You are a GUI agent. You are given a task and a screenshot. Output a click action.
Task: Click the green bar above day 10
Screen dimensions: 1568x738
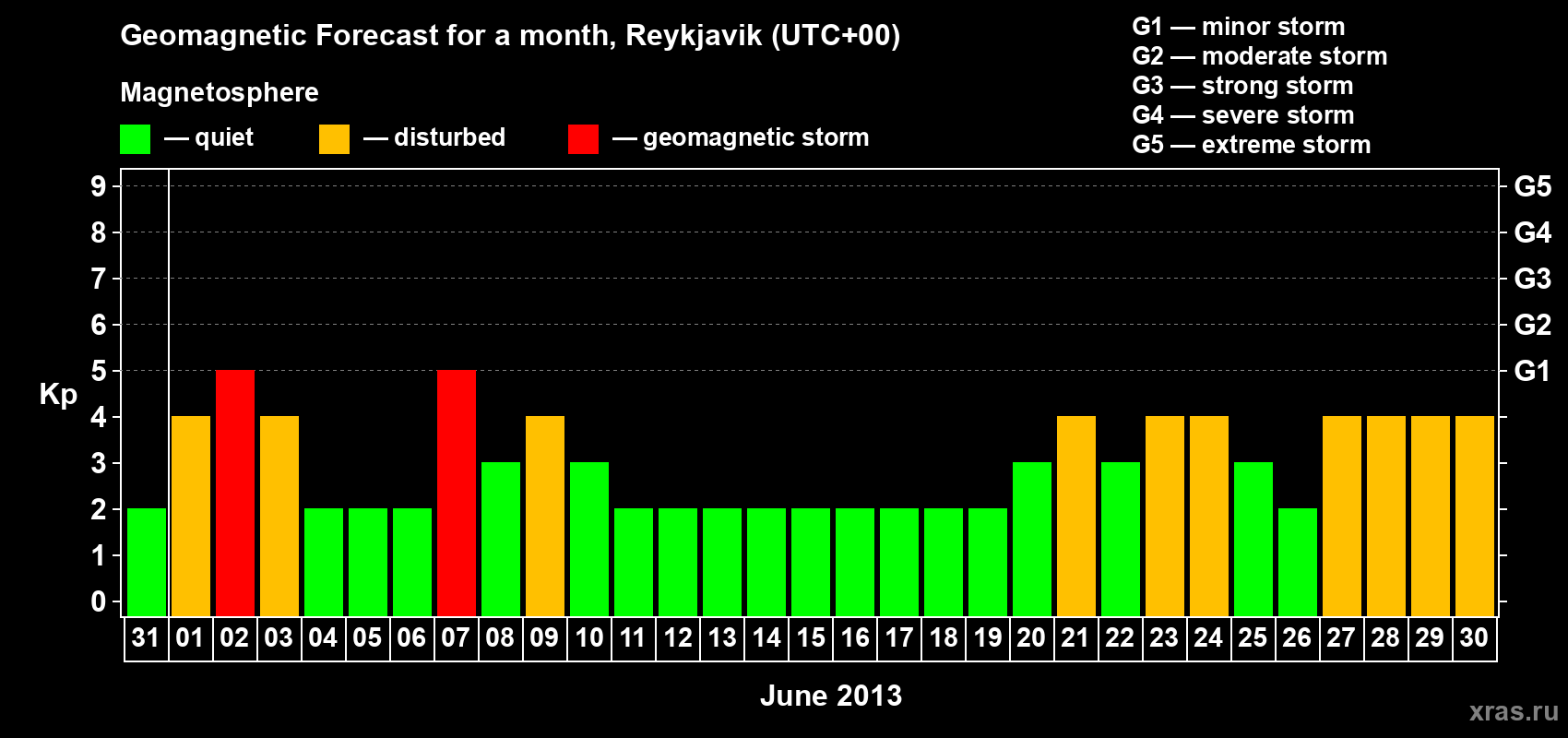pyautogui.click(x=589, y=540)
